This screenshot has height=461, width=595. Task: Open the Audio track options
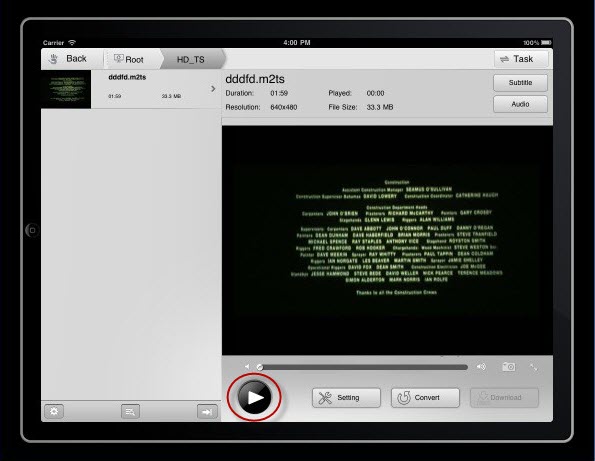coord(520,104)
